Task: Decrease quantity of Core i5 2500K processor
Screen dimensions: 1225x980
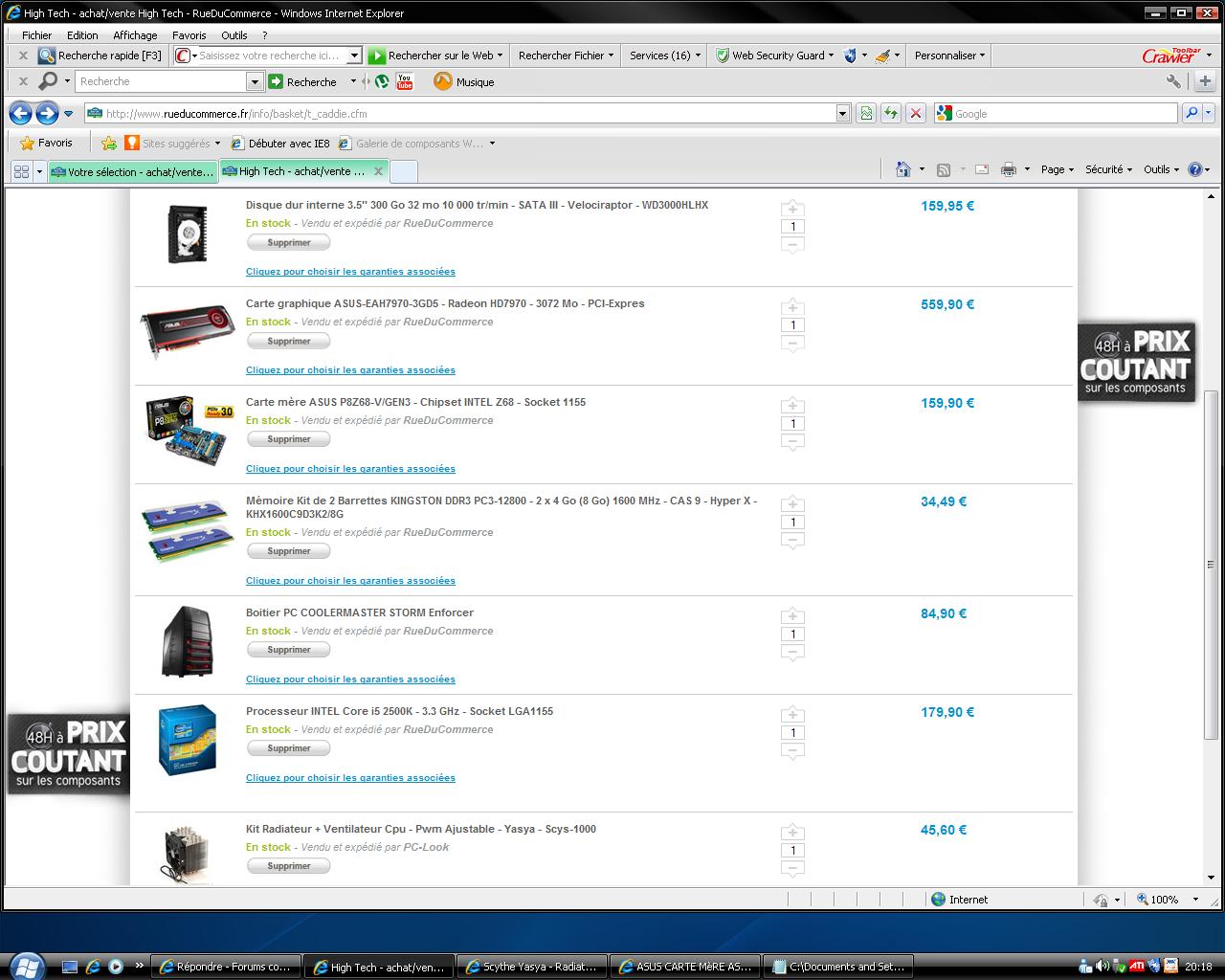Action: (792, 751)
